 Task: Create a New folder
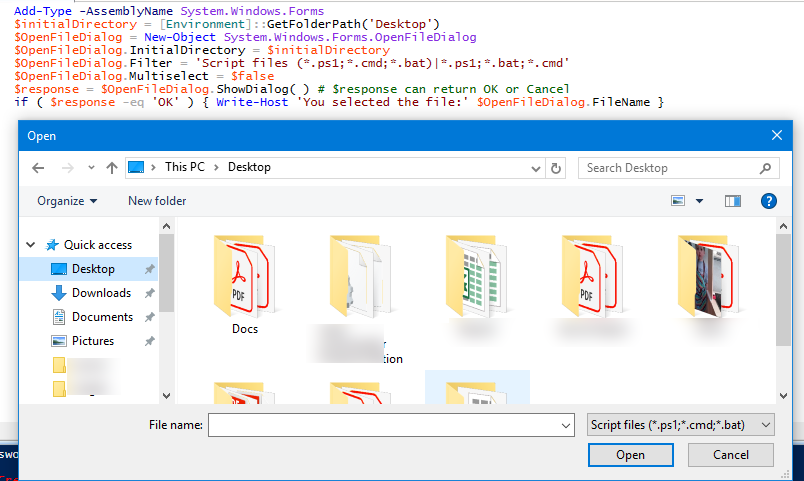coord(157,201)
